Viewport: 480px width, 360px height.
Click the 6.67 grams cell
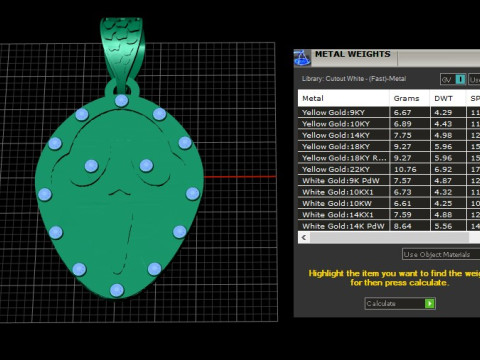410,112
